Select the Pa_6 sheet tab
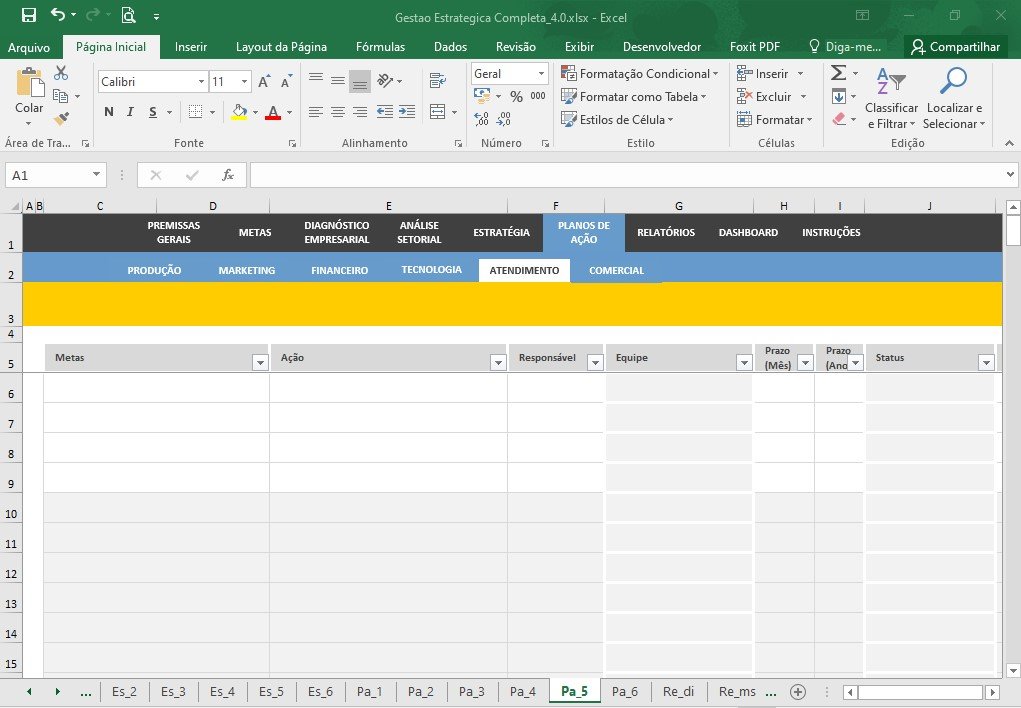Image resolution: width=1021 pixels, height=708 pixels. coord(624,691)
